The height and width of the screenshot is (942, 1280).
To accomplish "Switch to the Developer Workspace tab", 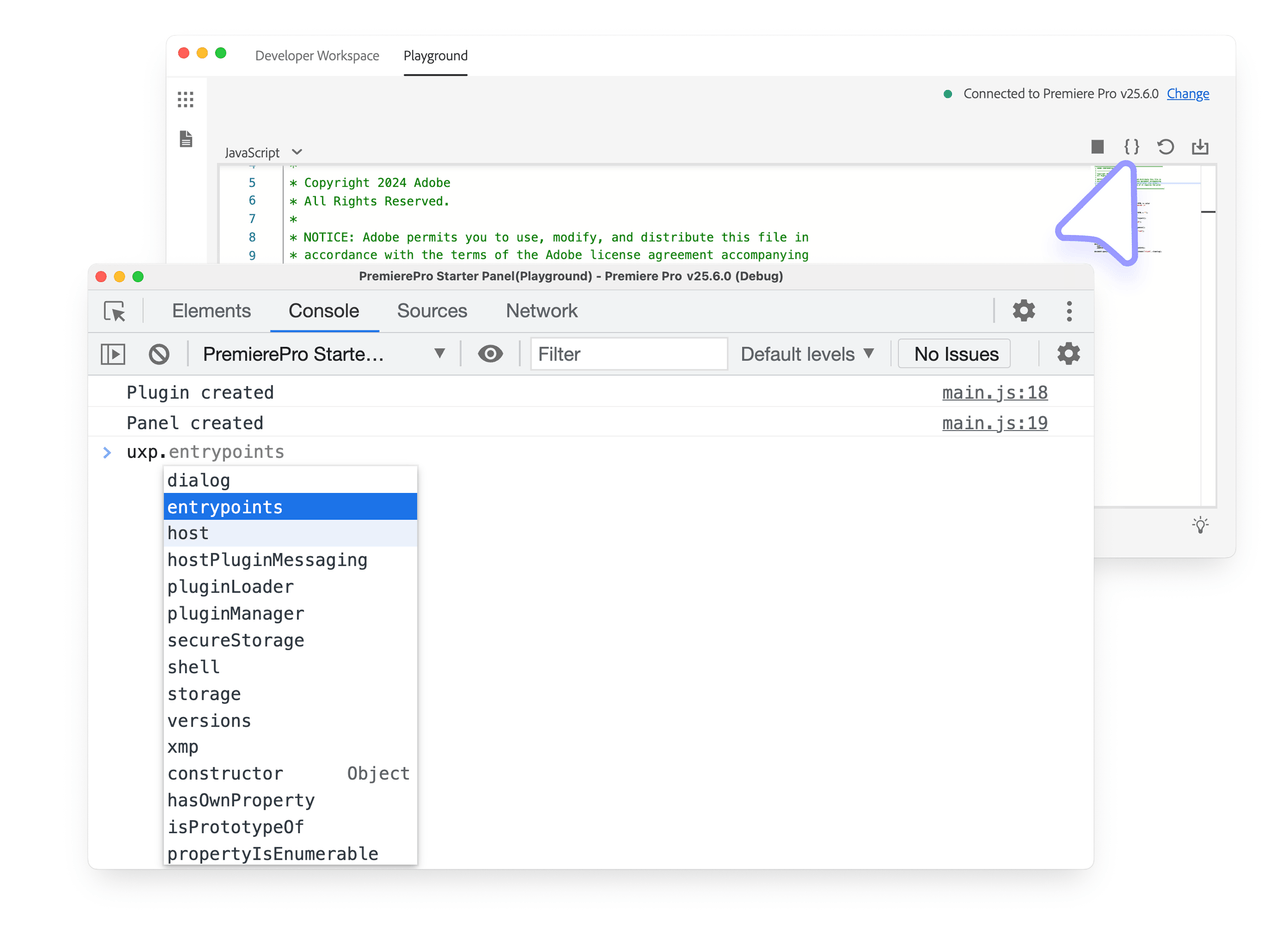I will click(317, 56).
